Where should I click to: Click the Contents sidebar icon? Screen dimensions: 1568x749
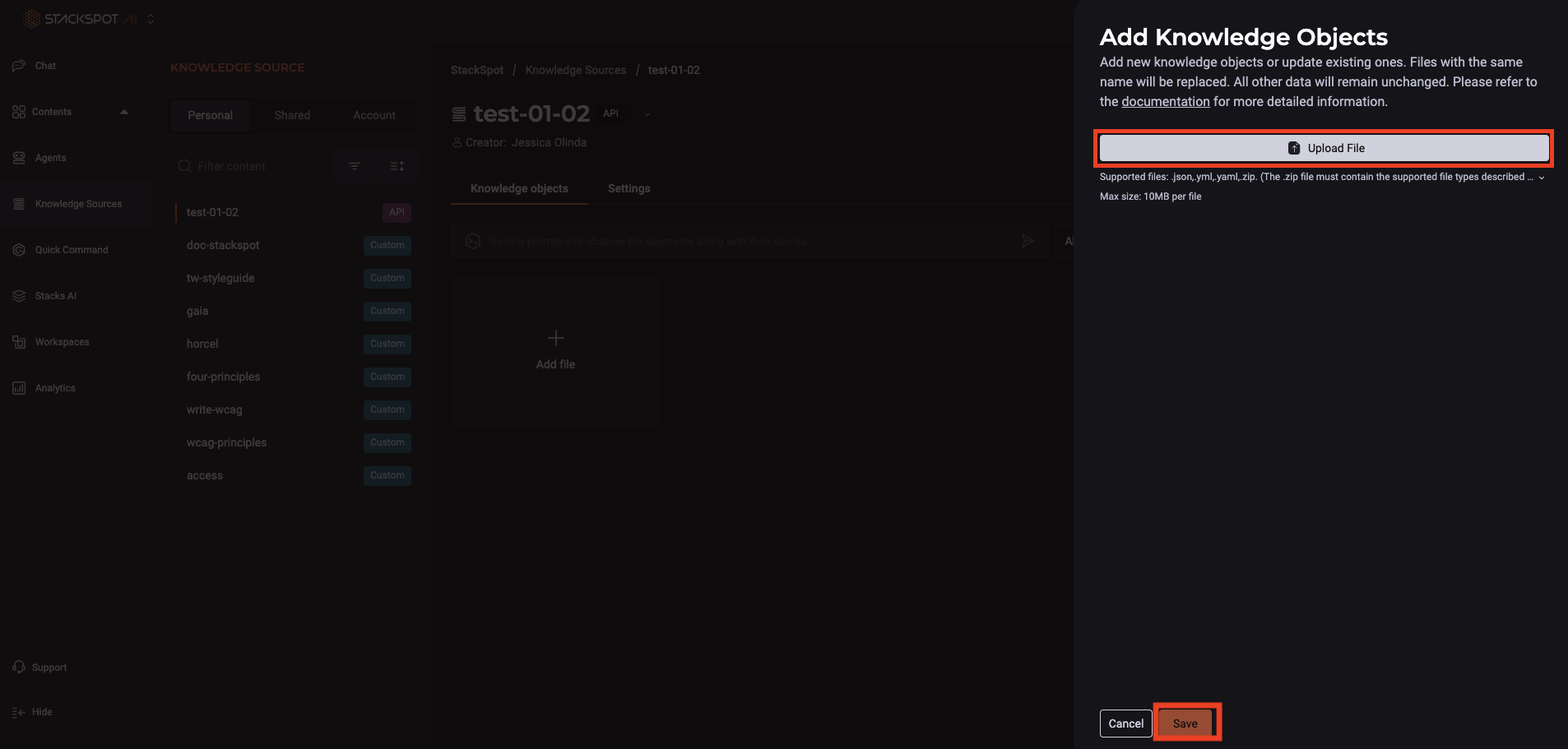point(19,112)
